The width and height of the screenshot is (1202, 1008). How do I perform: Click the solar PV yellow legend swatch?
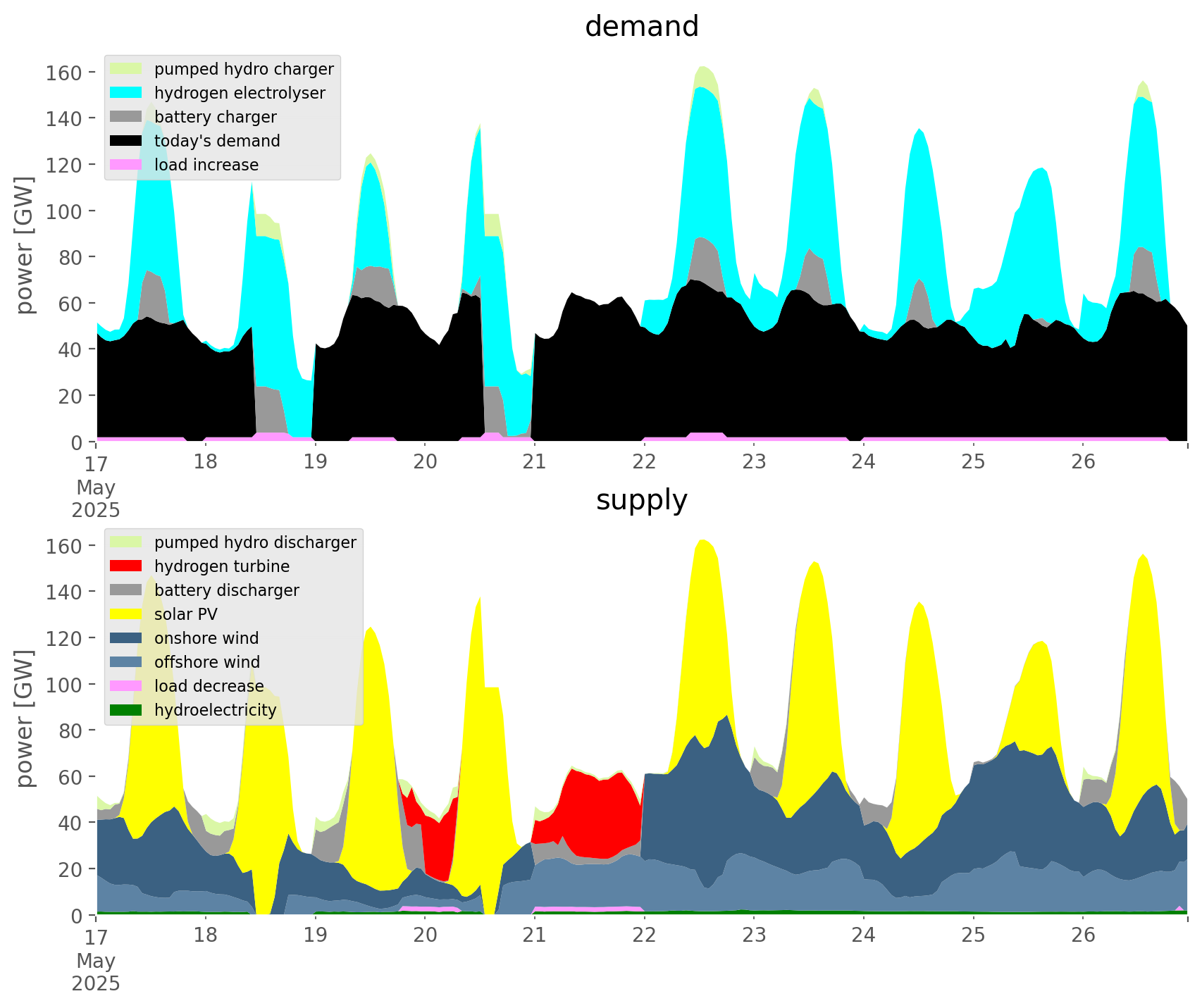(127, 614)
